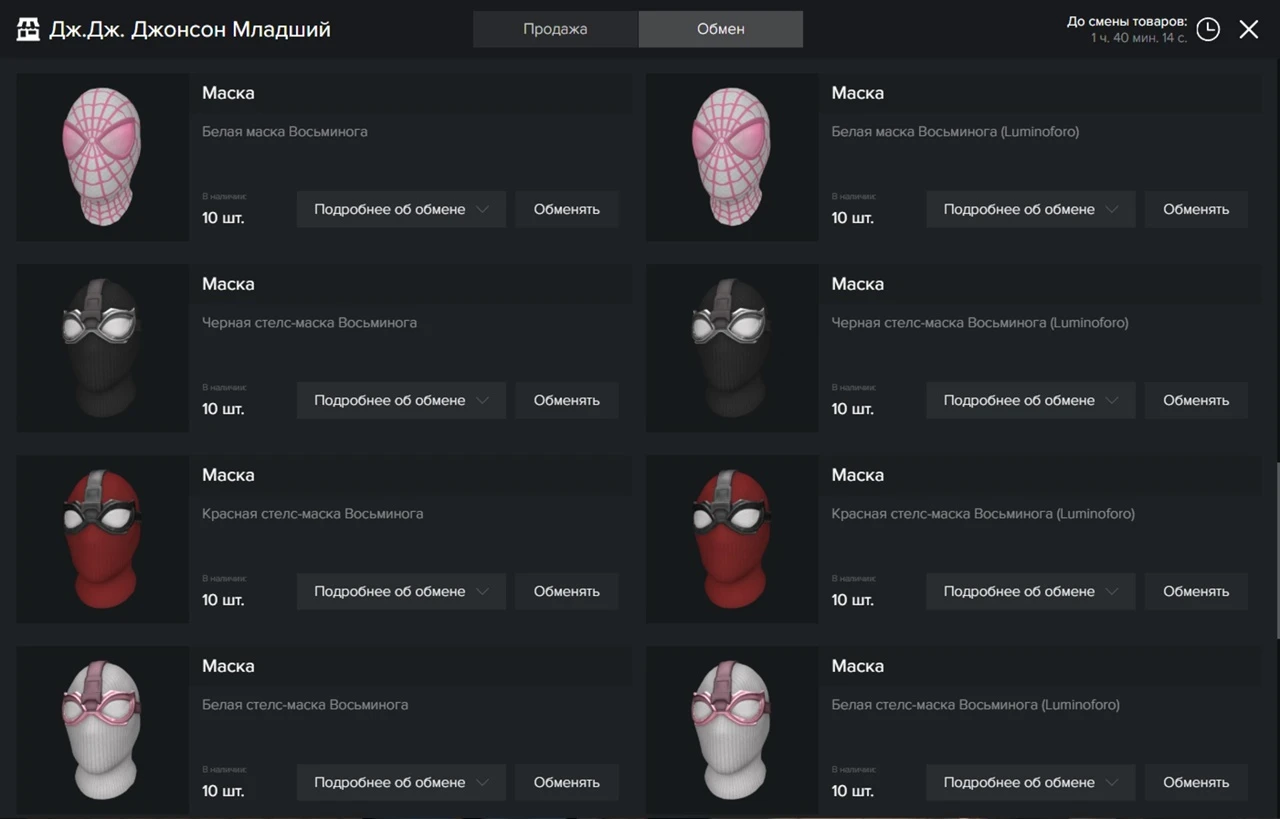The width and height of the screenshot is (1280, 819).
Task: Select the Белая стелс-маска Восьминога thumbnail
Action: [103, 729]
